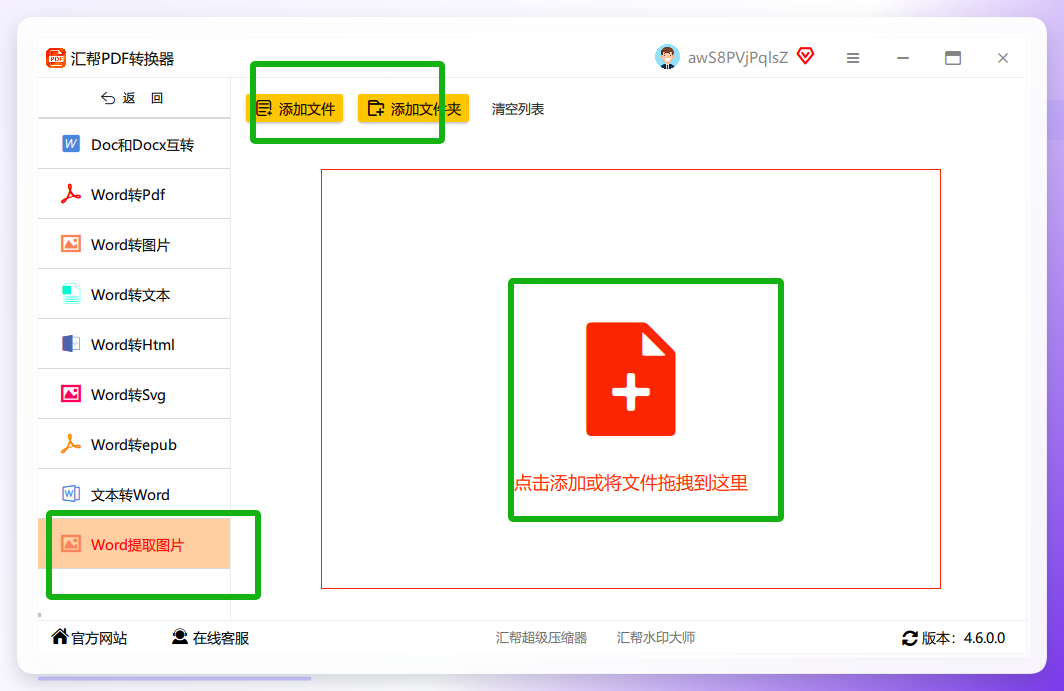Click the pink image icon beside Word转Svg
The image size is (1064, 691).
click(71, 394)
